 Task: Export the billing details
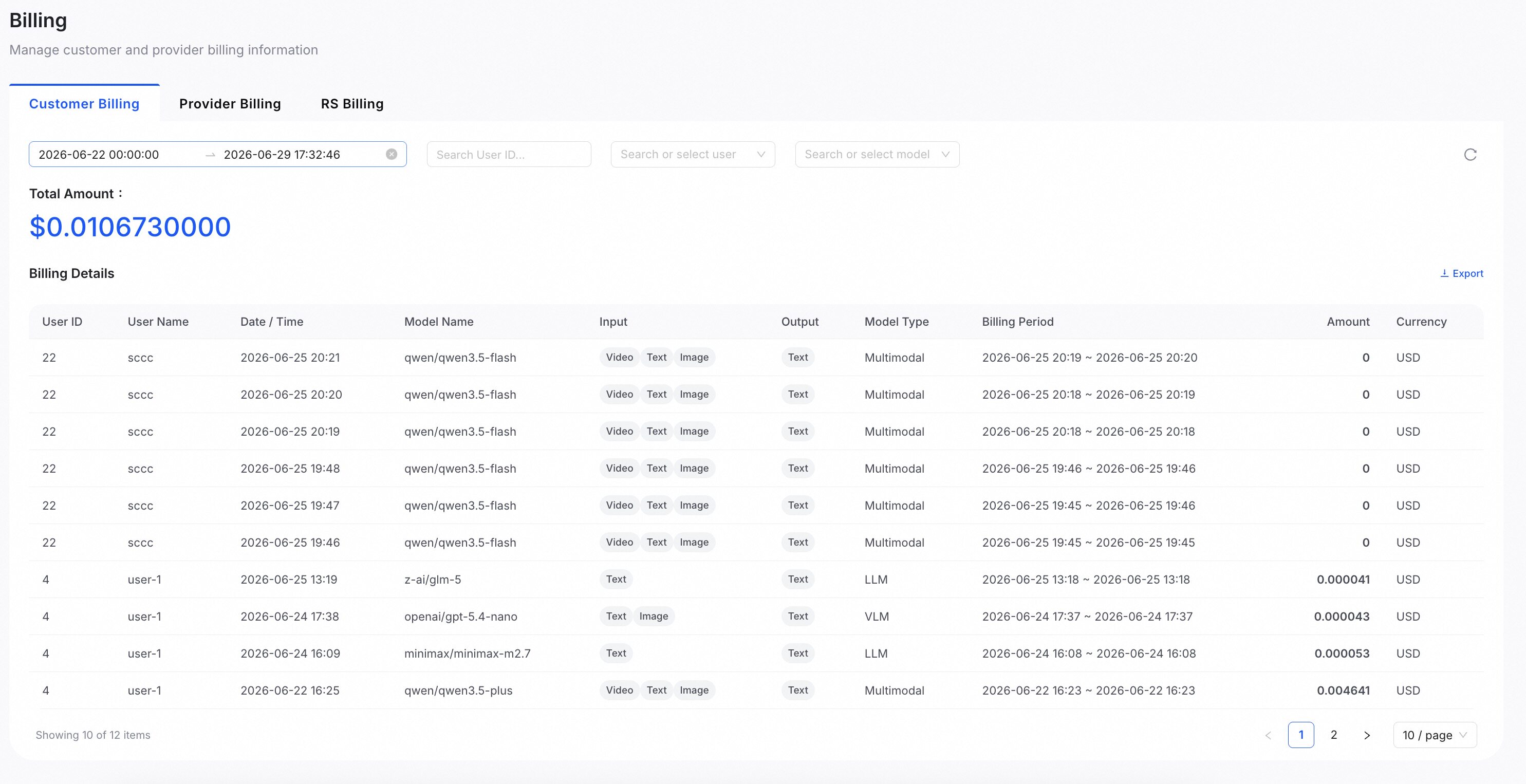(1461, 273)
